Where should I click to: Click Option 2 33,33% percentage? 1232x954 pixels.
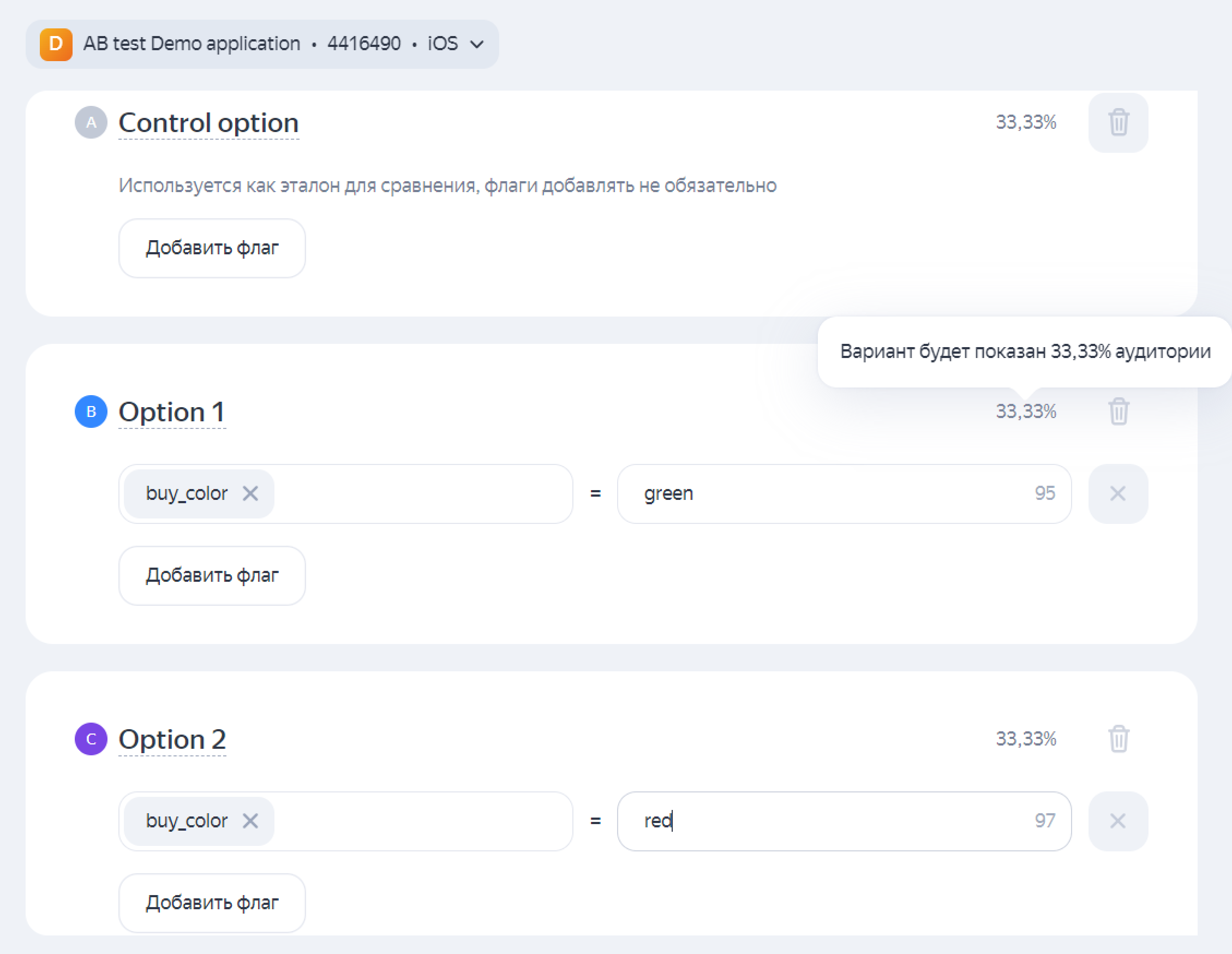[x=1025, y=738]
